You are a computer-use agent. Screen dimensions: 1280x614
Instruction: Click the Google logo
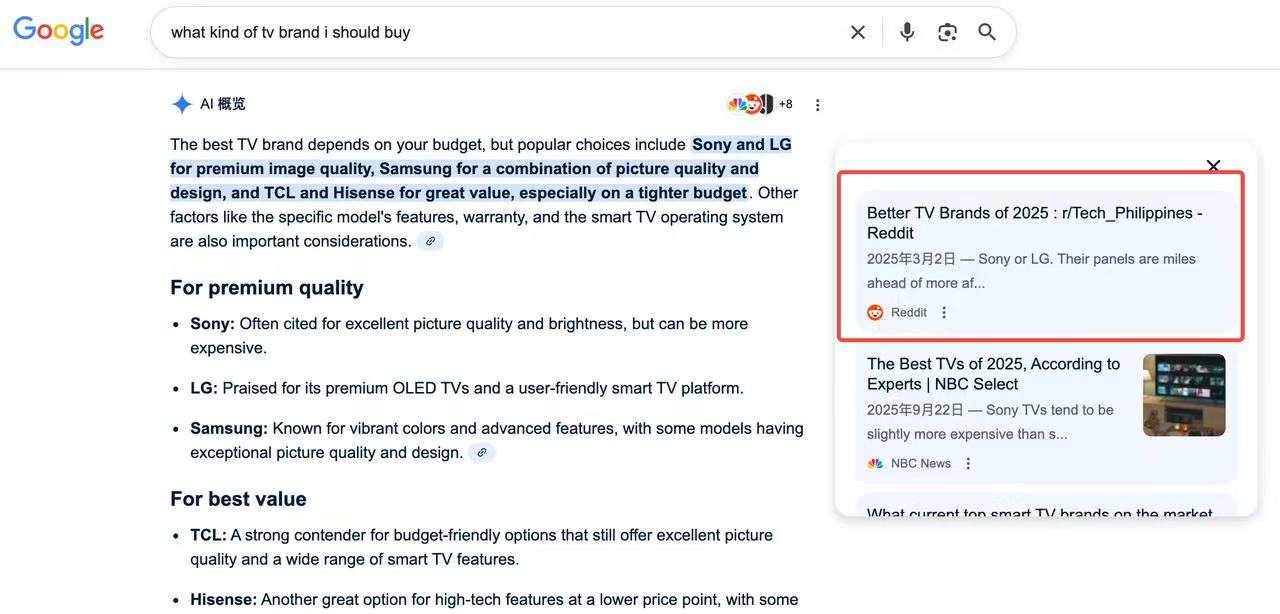pyautogui.click(x=58, y=31)
